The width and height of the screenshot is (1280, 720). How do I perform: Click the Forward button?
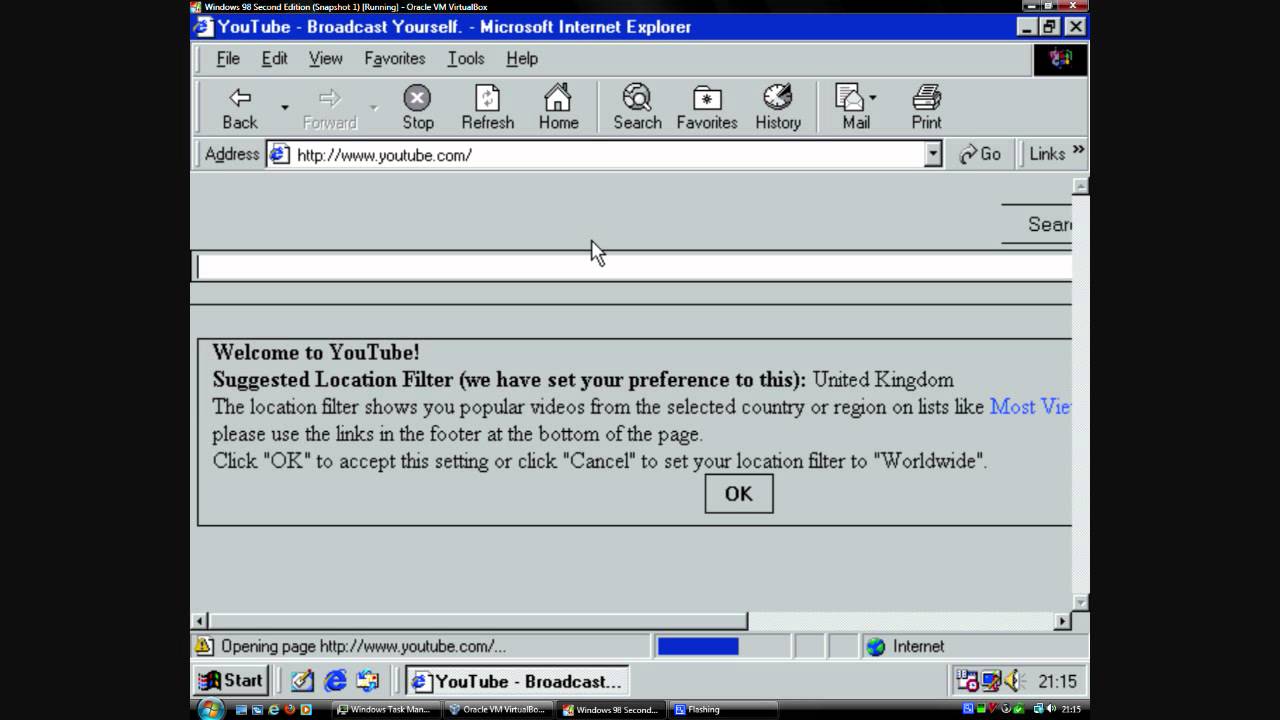click(329, 107)
